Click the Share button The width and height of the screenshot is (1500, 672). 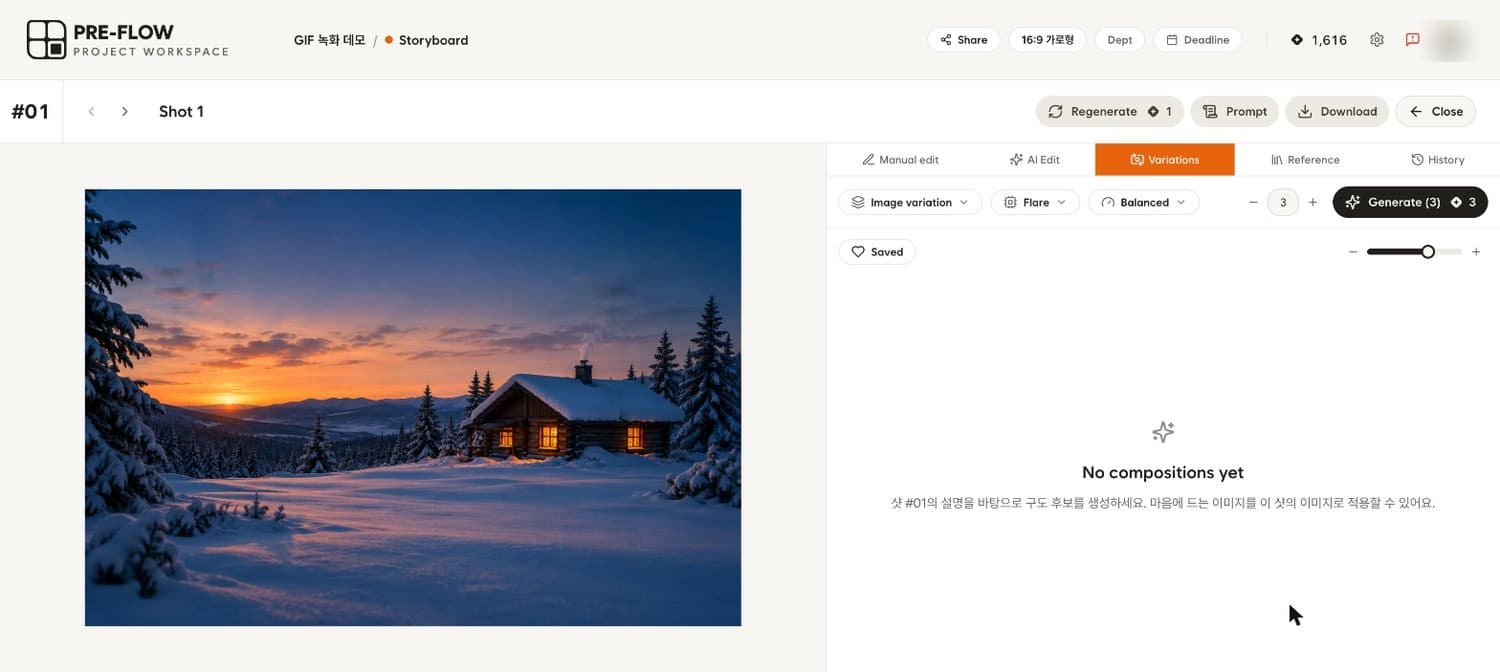(x=964, y=40)
